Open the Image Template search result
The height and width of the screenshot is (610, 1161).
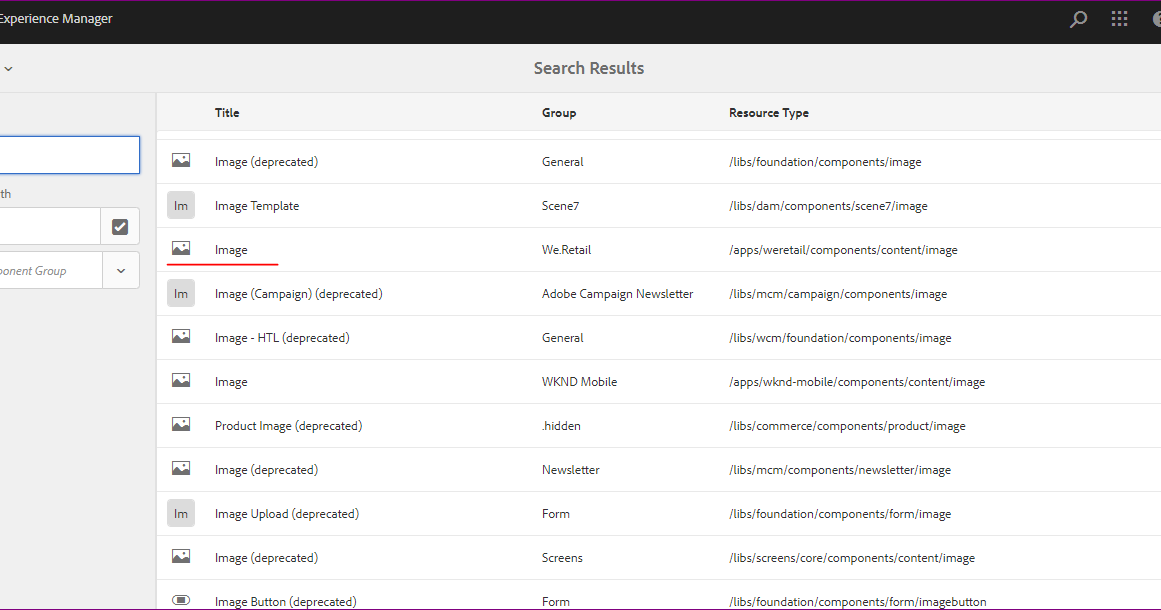257,205
